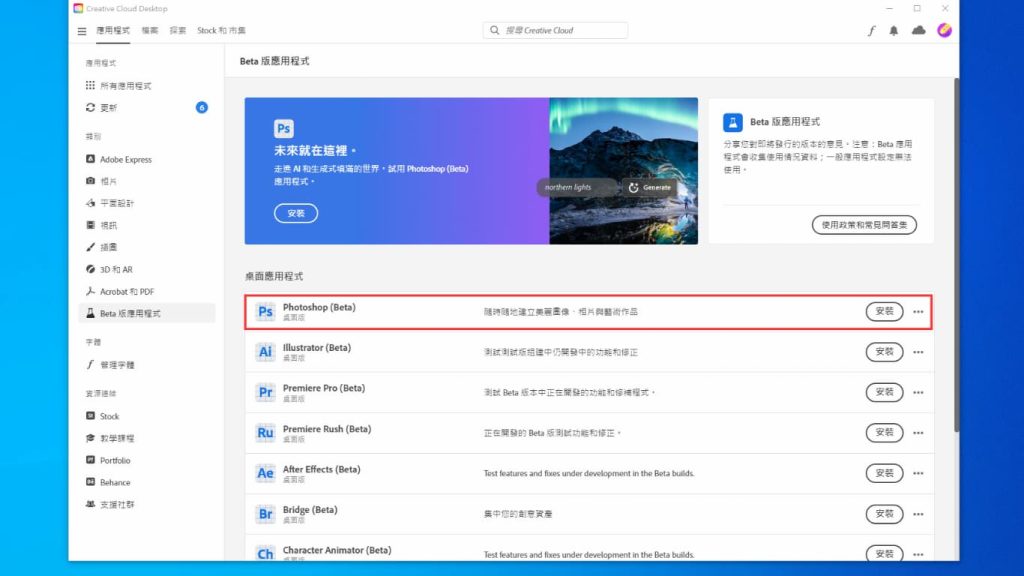
Task: Click the After Effects (Beta) Ae icon
Action: click(x=265, y=473)
